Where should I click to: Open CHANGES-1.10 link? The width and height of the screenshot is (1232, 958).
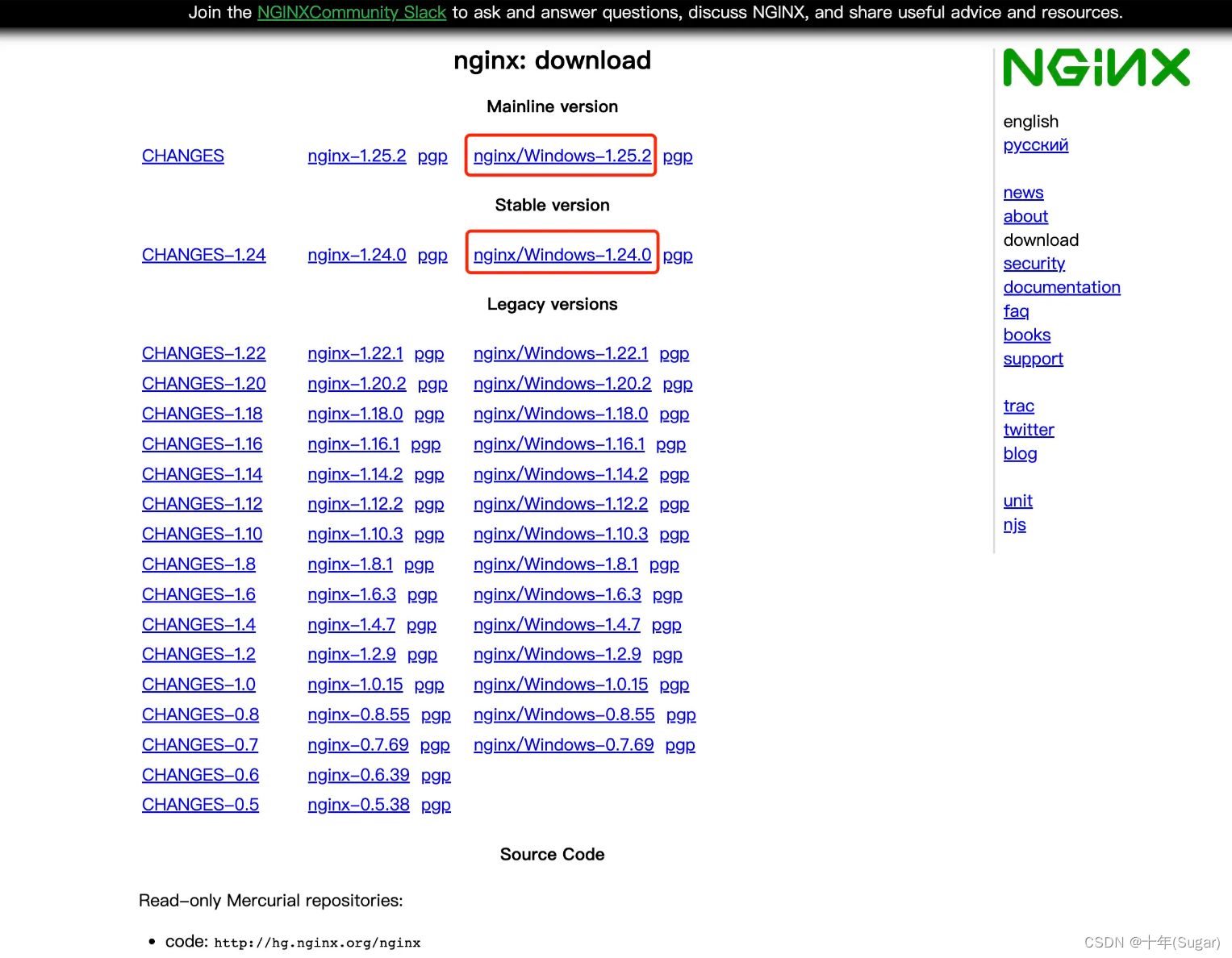(203, 535)
